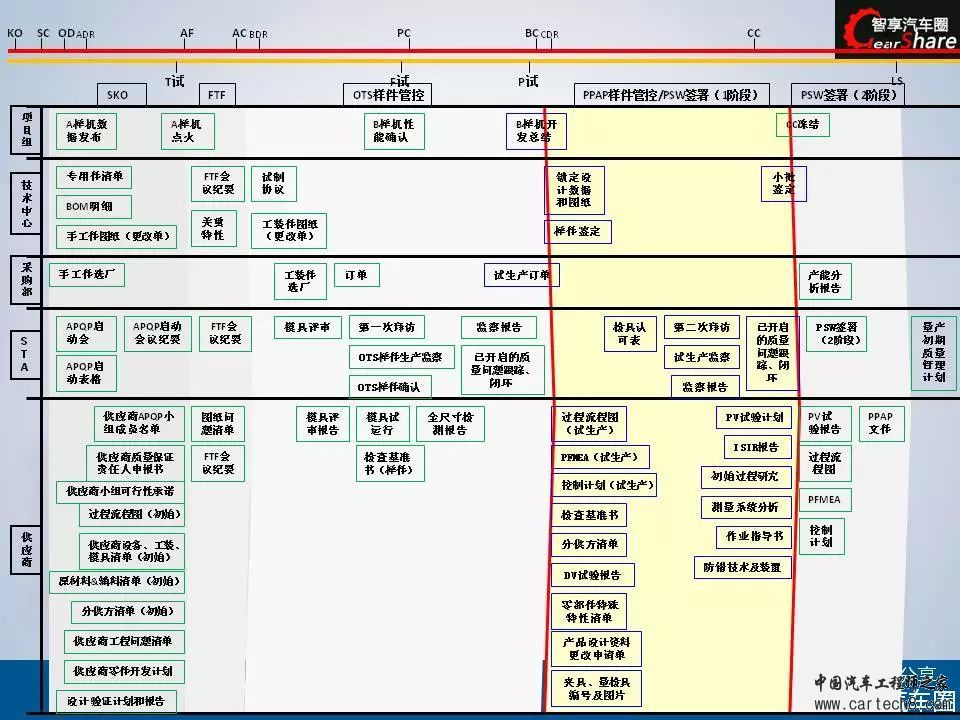
Task: Select the KO milestone on the timeline
Action: pos(15,33)
